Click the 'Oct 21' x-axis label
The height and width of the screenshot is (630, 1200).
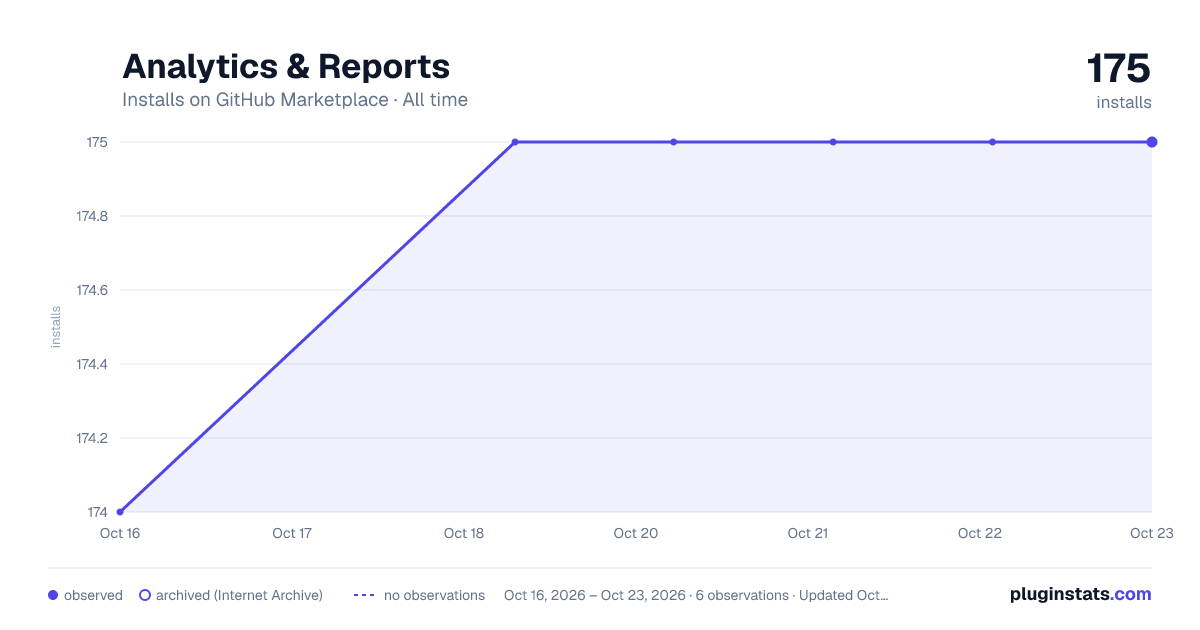[x=807, y=533]
